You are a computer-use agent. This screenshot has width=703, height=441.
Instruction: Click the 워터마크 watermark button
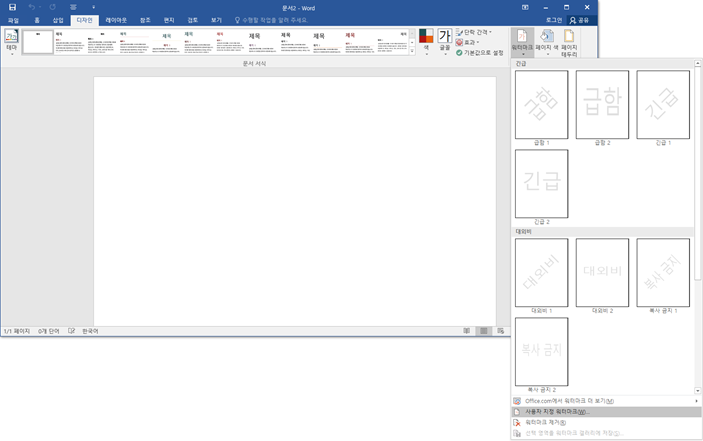tap(522, 43)
